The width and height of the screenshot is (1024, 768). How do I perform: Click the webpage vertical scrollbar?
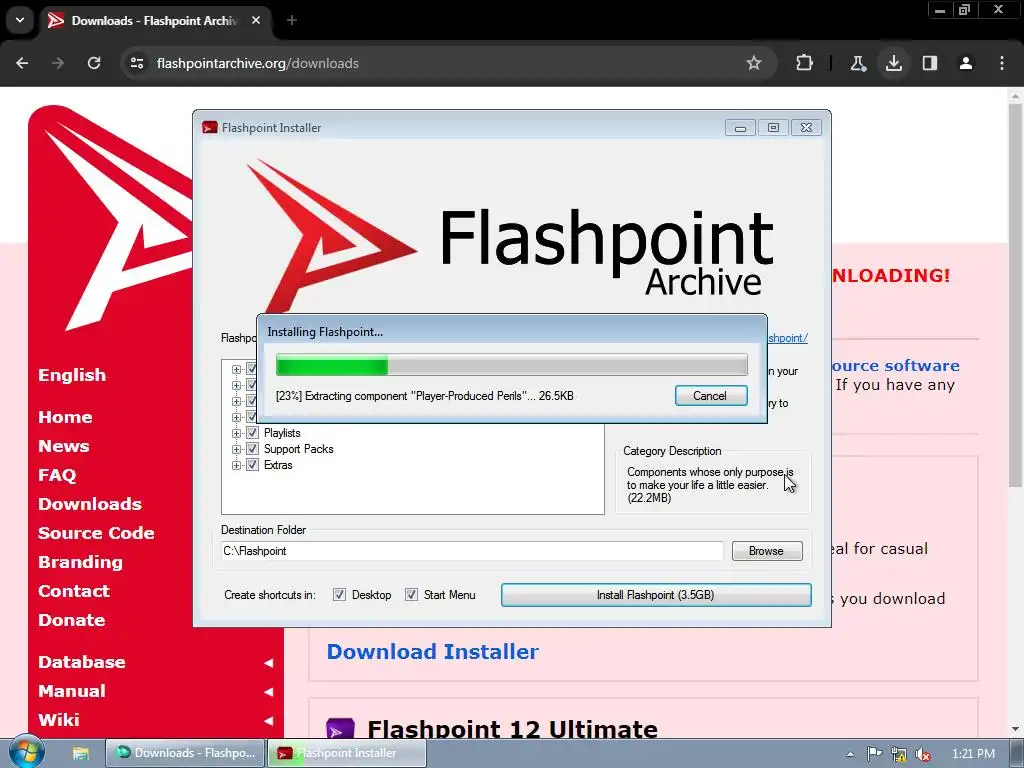(x=1015, y=295)
